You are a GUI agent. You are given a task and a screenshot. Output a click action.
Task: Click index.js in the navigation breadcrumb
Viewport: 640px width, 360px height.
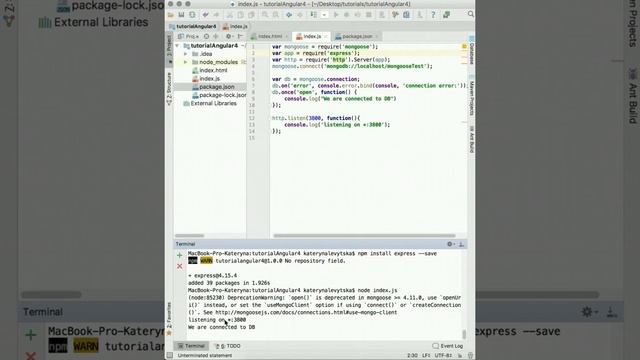[236, 26]
